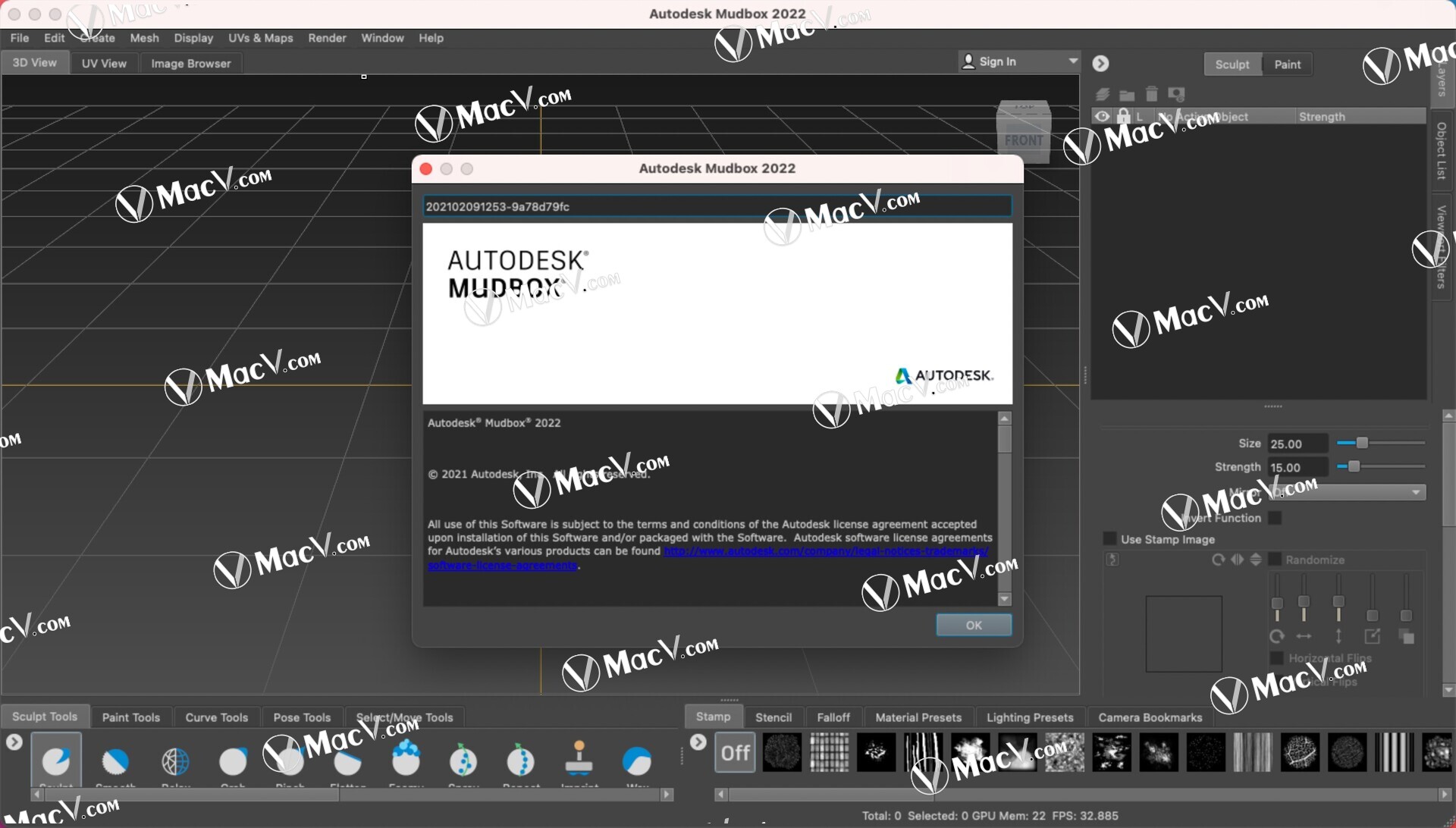Adjust the Strength slider handle
The height and width of the screenshot is (828, 1456).
(1354, 466)
